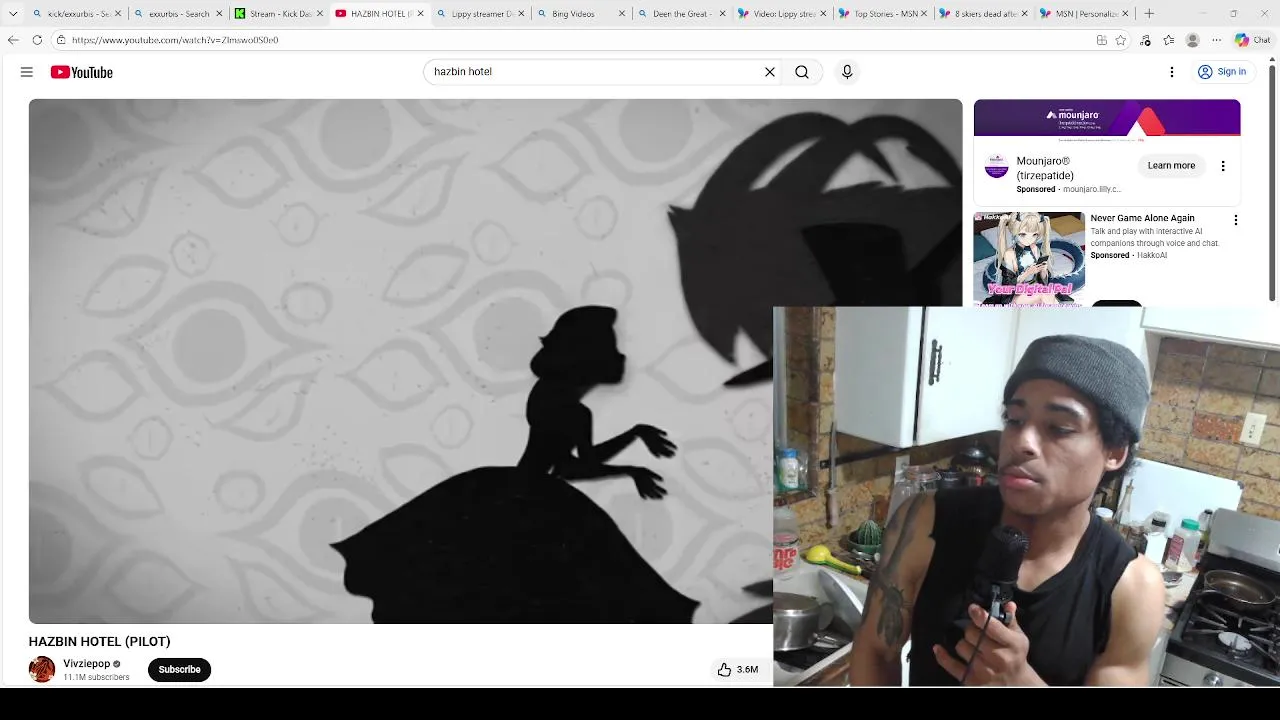Switch to the 'Bing Videos' tab
Image resolution: width=1280 pixels, height=720 pixels.
point(581,14)
